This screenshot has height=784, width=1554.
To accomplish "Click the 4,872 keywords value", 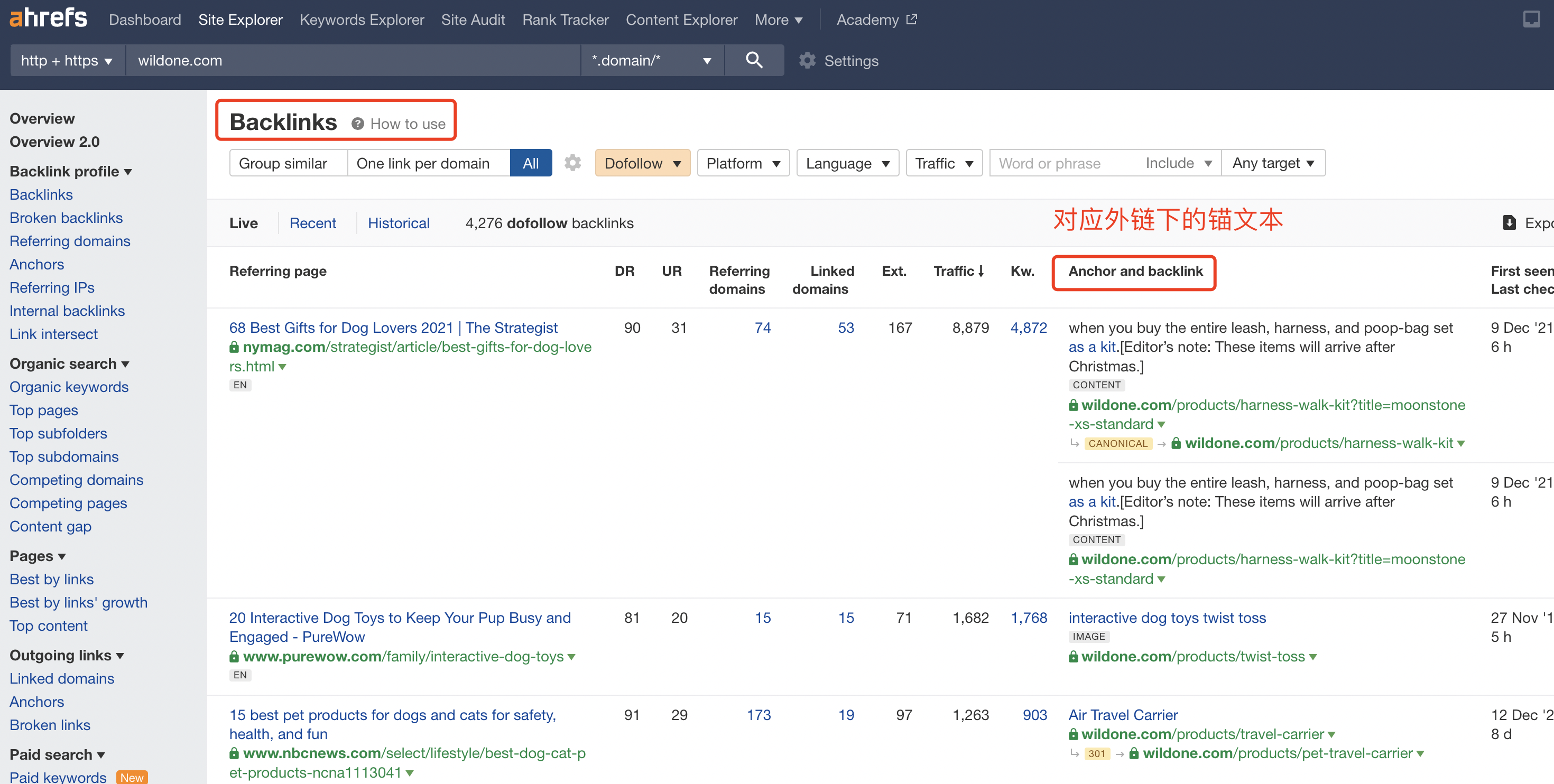I will tap(1029, 328).
